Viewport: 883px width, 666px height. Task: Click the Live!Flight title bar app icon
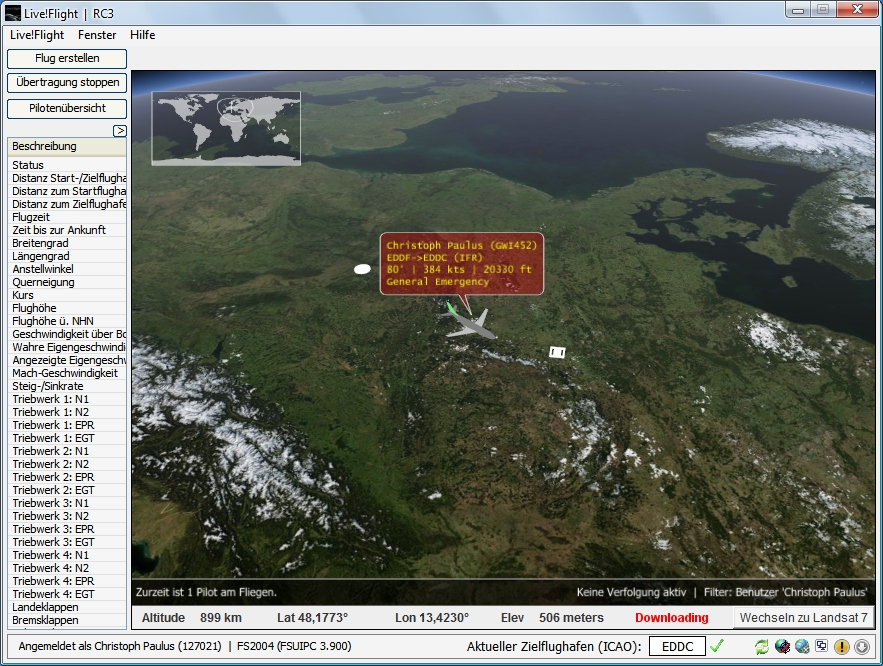(12, 12)
